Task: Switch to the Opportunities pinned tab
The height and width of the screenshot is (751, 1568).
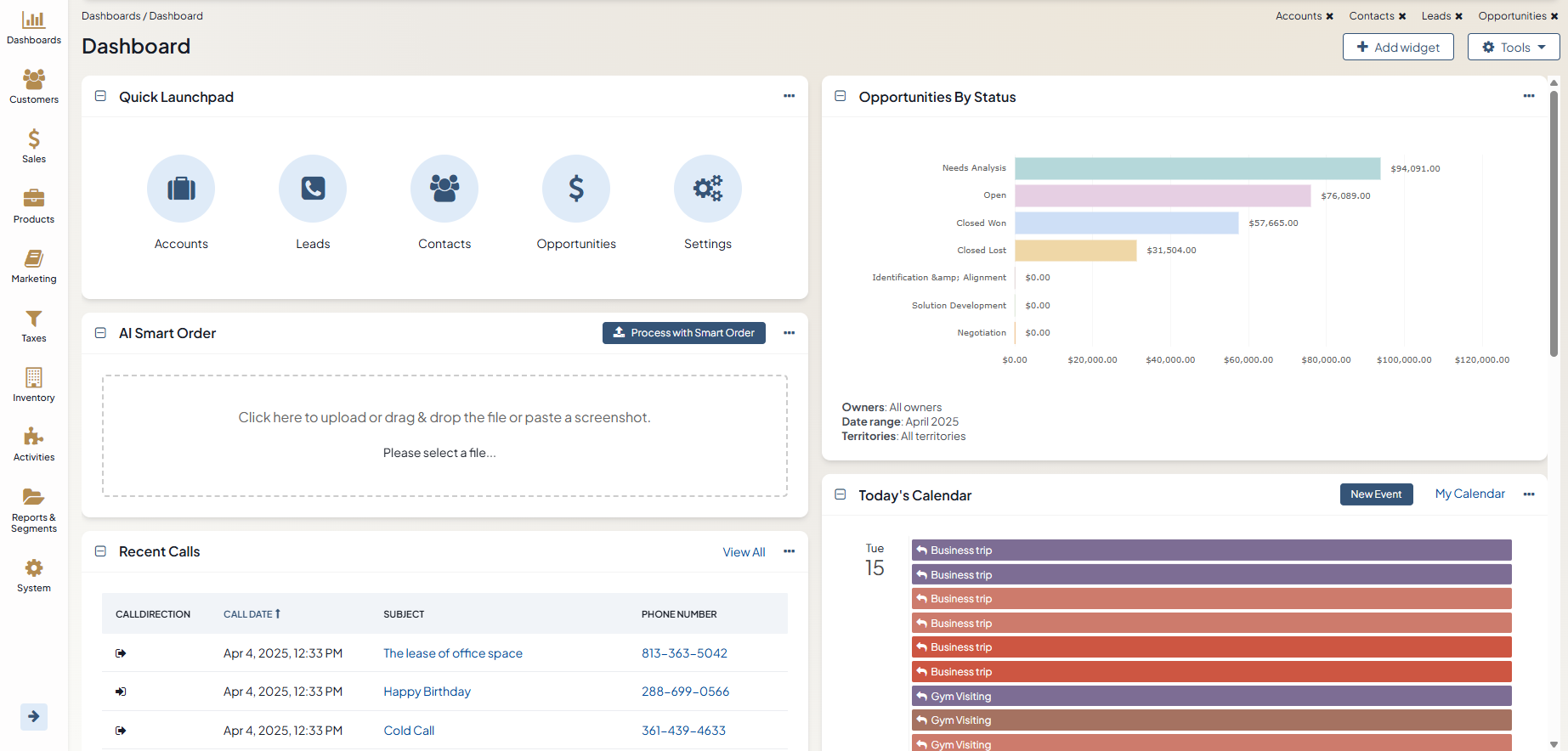Action: coord(1512,16)
